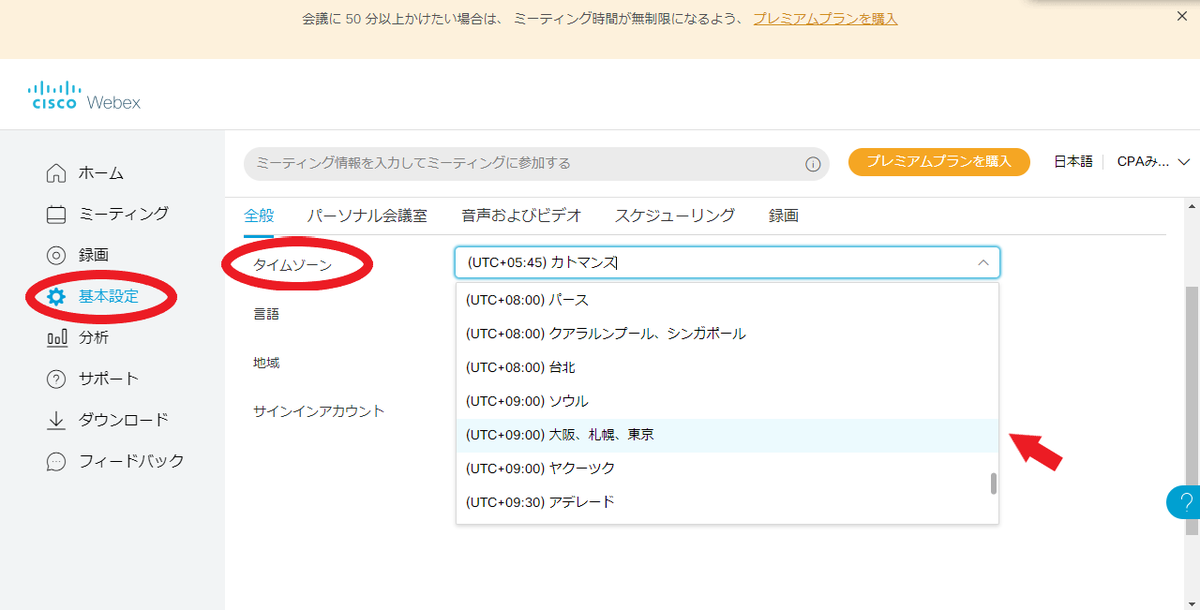Switch to the 全般 tab
This screenshot has width=1200, height=610.
coord(259,215)
